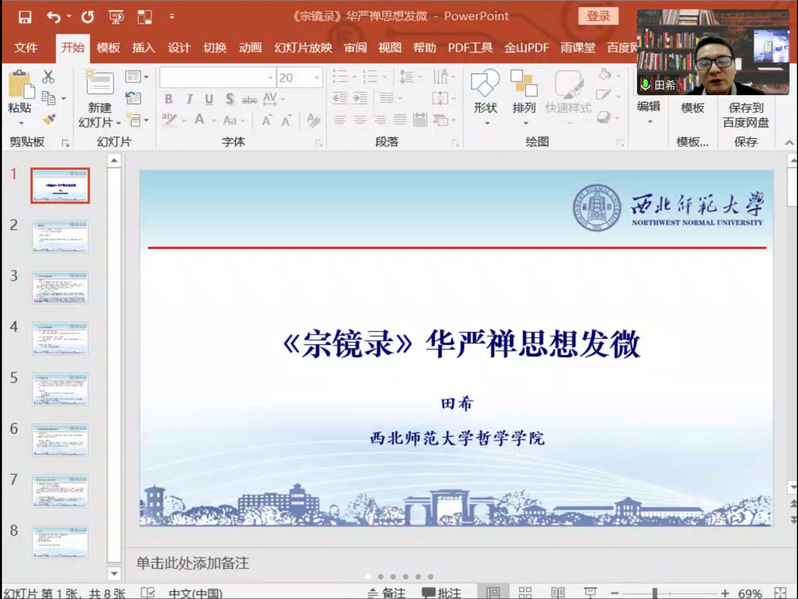Click 备注 in the status bar
This screenshot has width=798, height=599.
386,592
